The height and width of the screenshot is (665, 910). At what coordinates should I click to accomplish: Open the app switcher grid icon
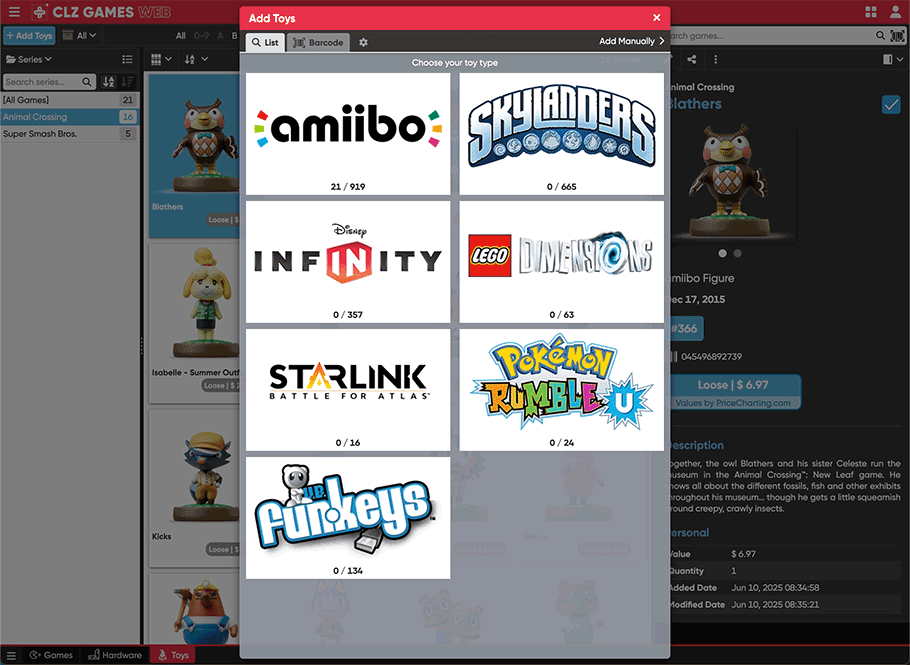871,12
